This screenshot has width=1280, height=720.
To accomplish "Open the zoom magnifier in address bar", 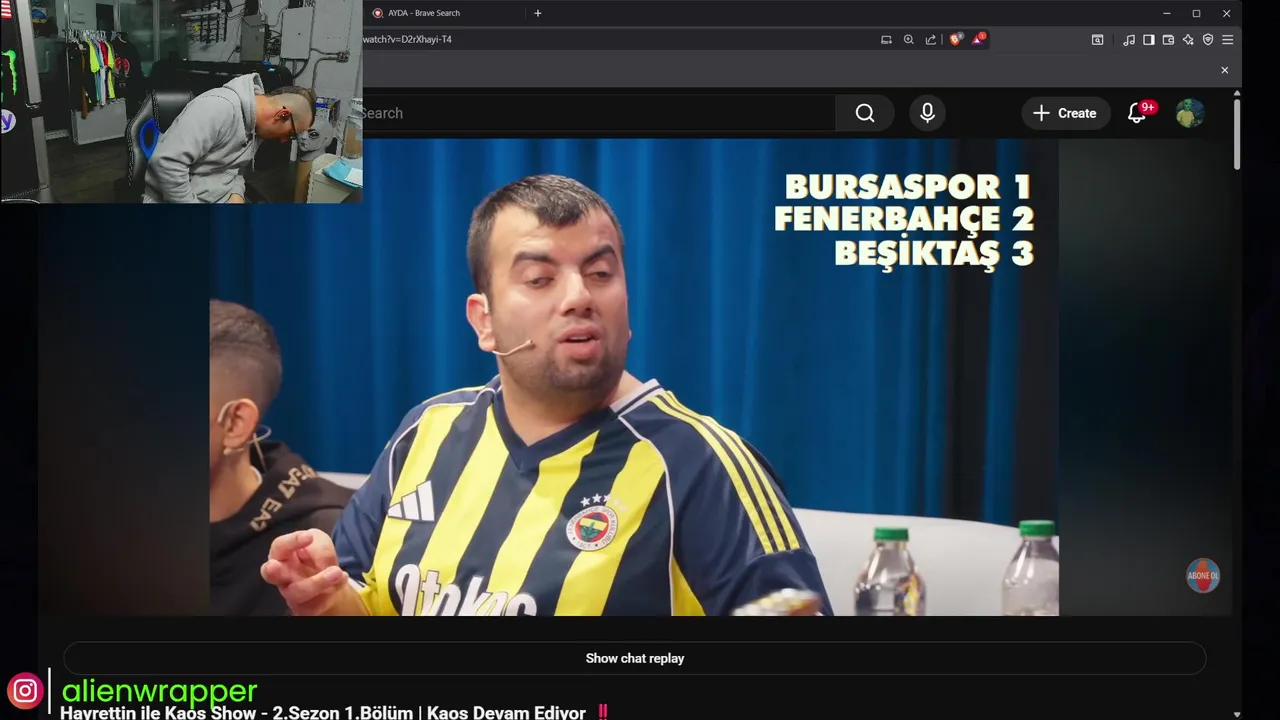I will 908,39.
